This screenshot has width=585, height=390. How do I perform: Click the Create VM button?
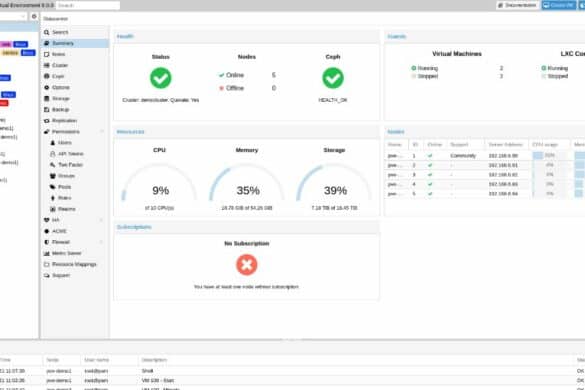pyautogui.click(x=559, y=5)
